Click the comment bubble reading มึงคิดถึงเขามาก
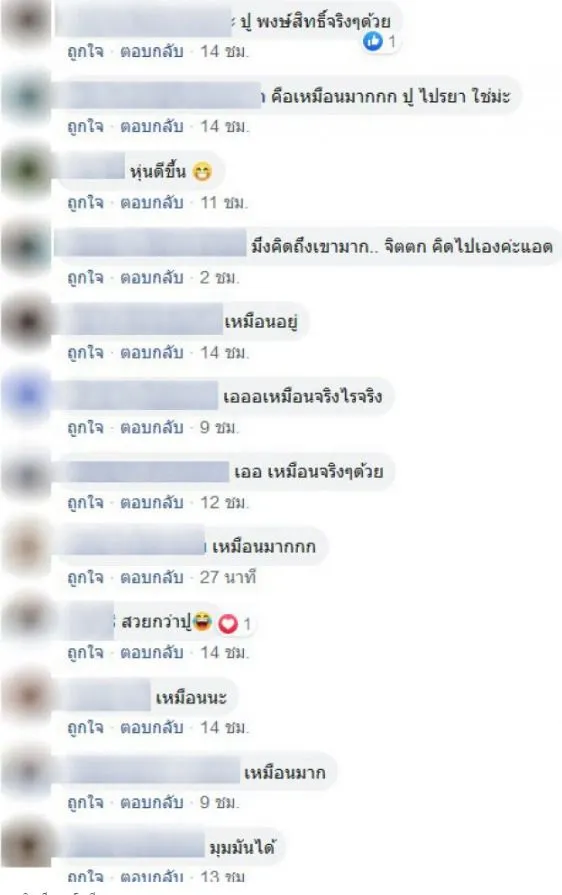The height and width of the screenshot is (895, 562). [308, 247]
